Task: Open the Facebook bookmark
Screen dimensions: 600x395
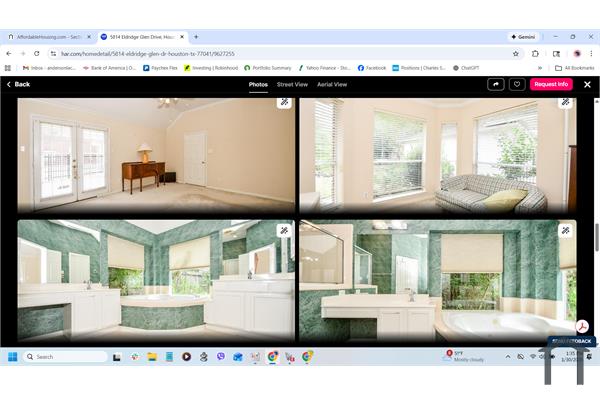Action: coord(372,68)
